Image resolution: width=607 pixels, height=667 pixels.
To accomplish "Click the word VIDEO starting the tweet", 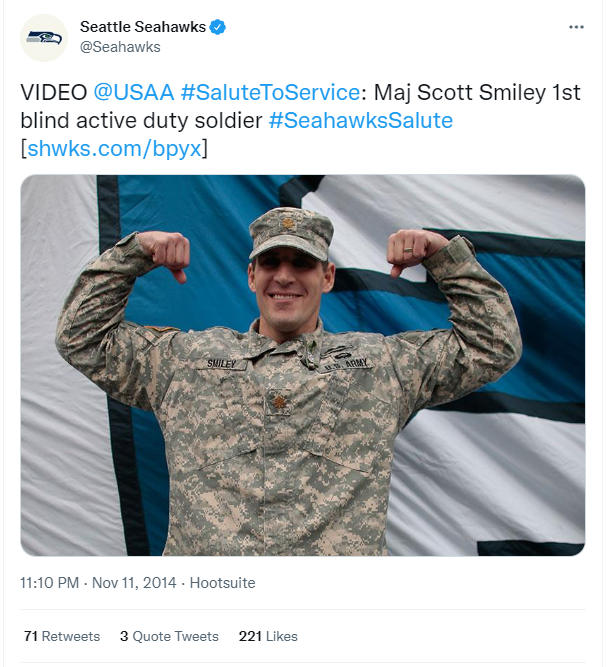I will (53, 93).
